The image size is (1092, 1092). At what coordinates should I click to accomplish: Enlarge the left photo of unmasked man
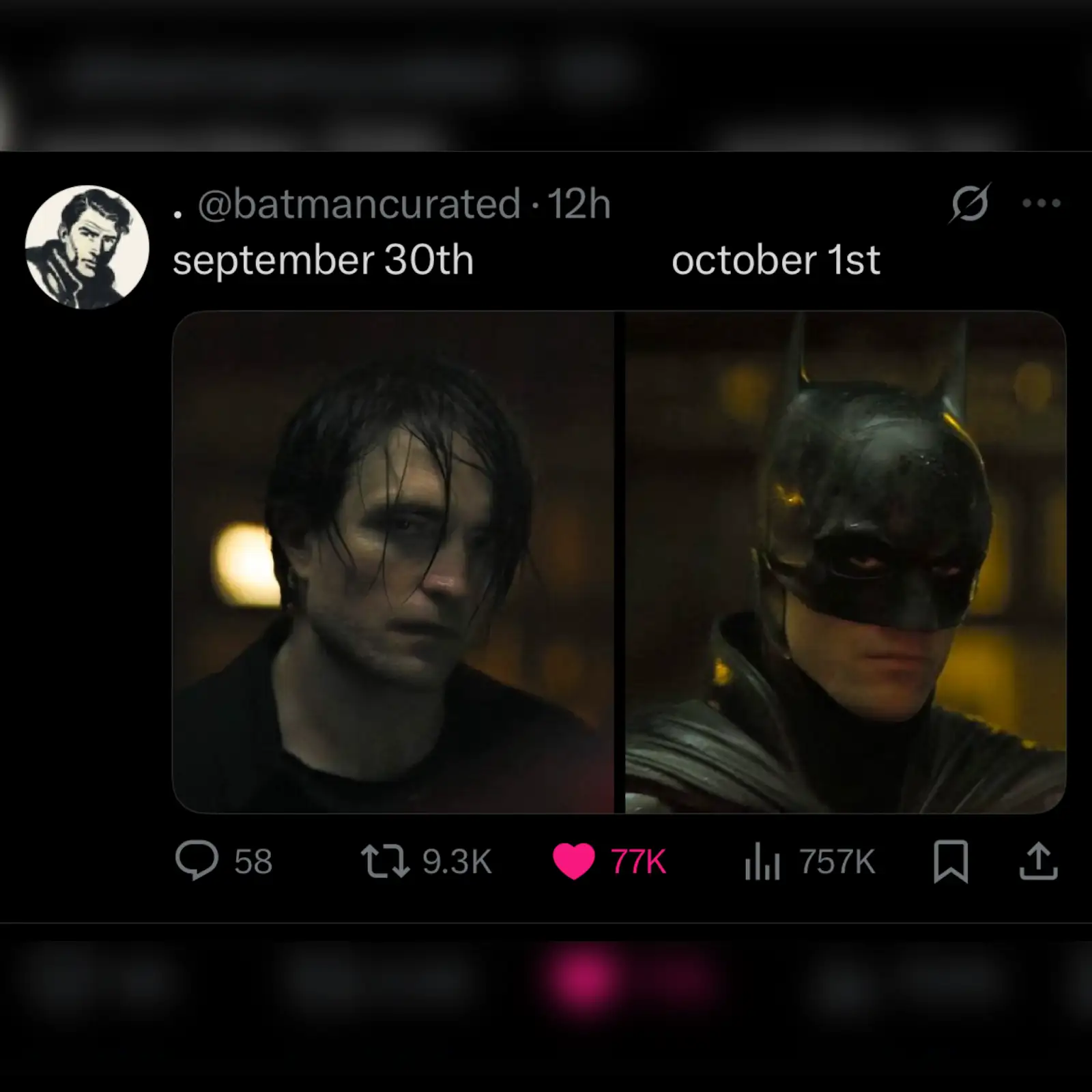coord(393,562)
